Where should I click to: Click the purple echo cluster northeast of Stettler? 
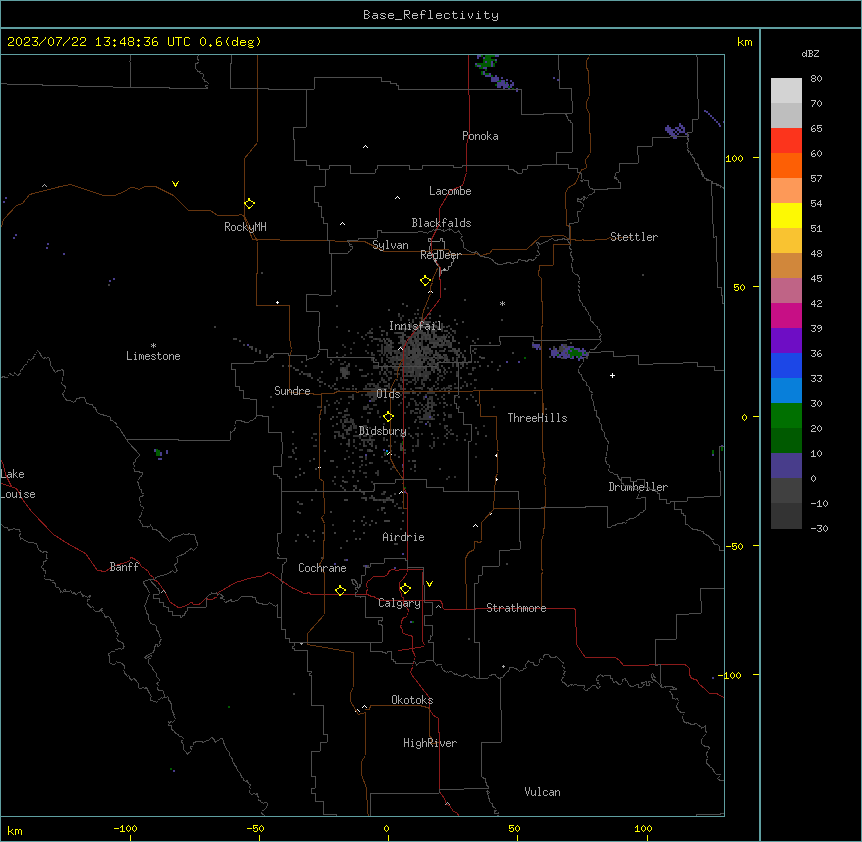pyautogui.click(x=675, y=131)
